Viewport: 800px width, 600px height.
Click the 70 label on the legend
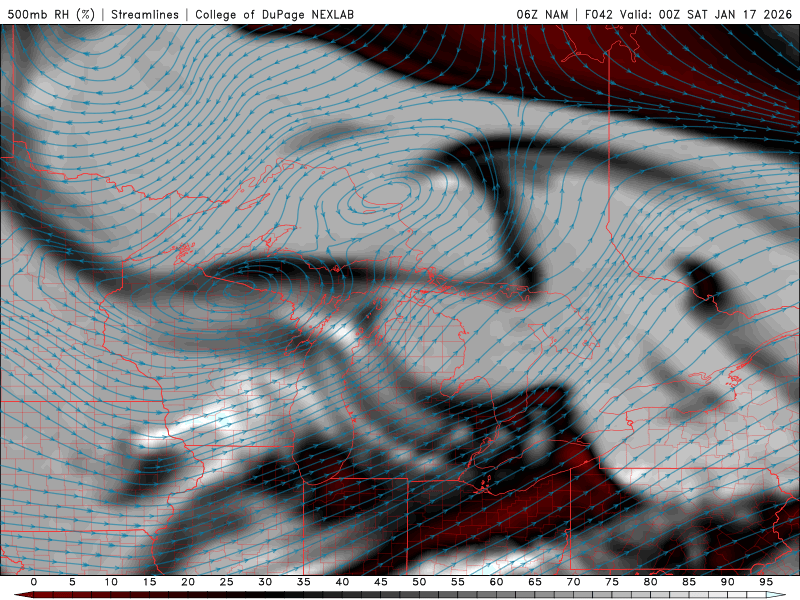(x=573, y=582)
